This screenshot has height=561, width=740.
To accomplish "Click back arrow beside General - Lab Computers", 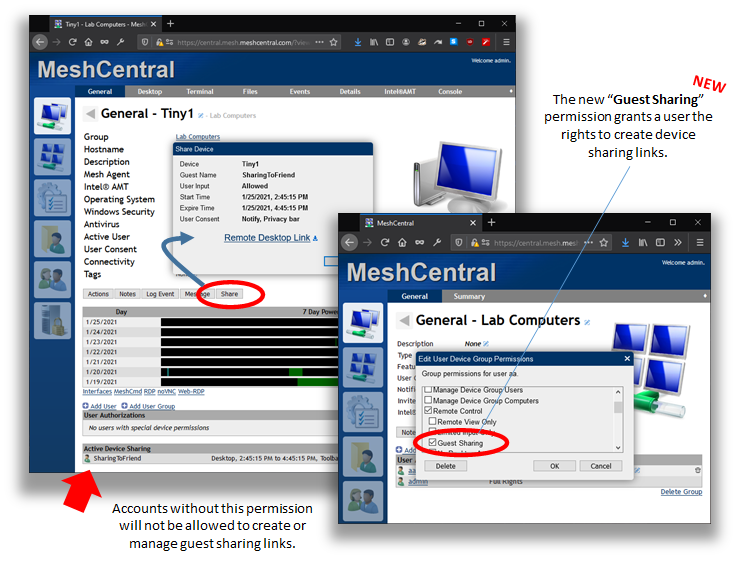I will (x=404, y=320).
